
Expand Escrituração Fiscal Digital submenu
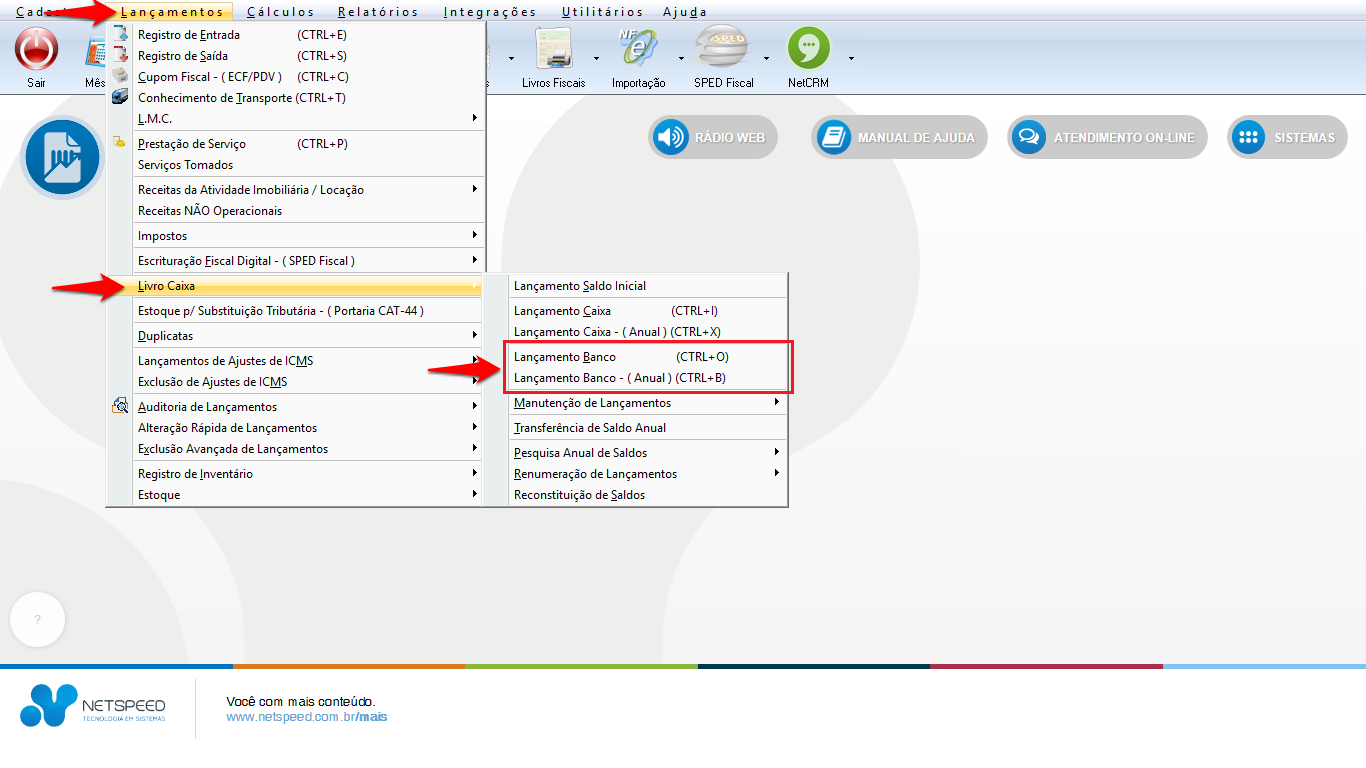click(x=475, y=260)
